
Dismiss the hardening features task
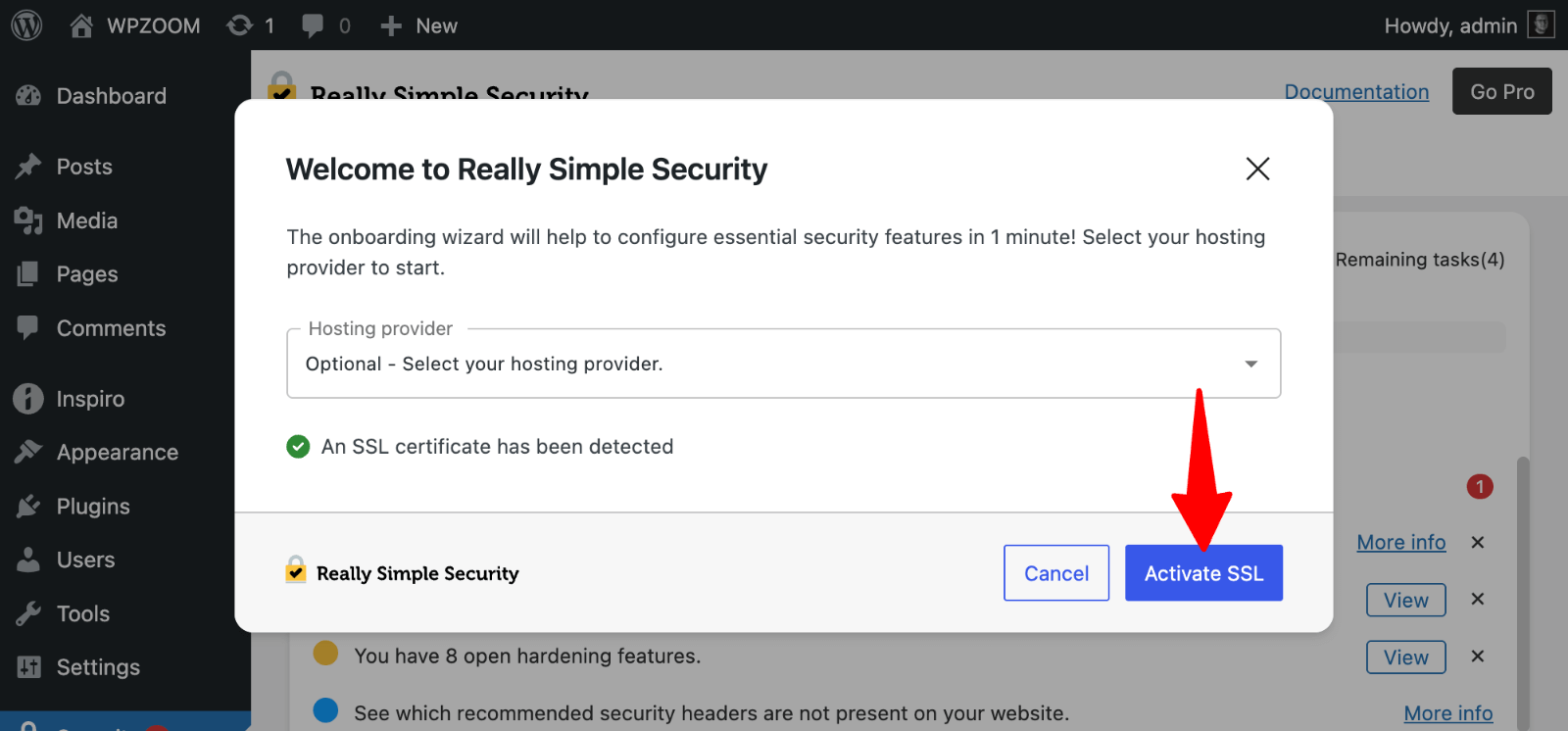pos(1478,657)
